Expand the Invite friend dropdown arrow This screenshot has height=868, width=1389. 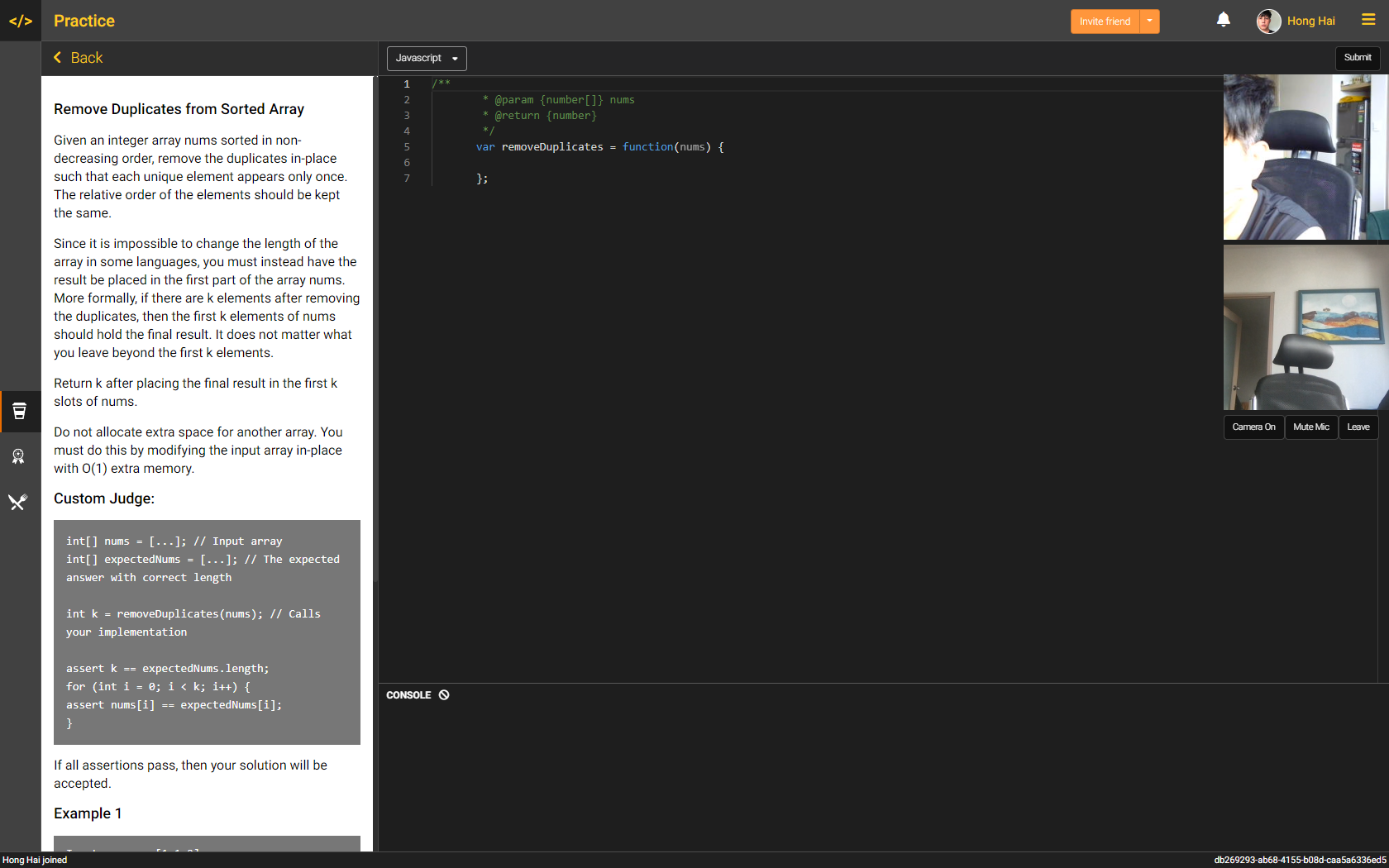[1149, 21]
